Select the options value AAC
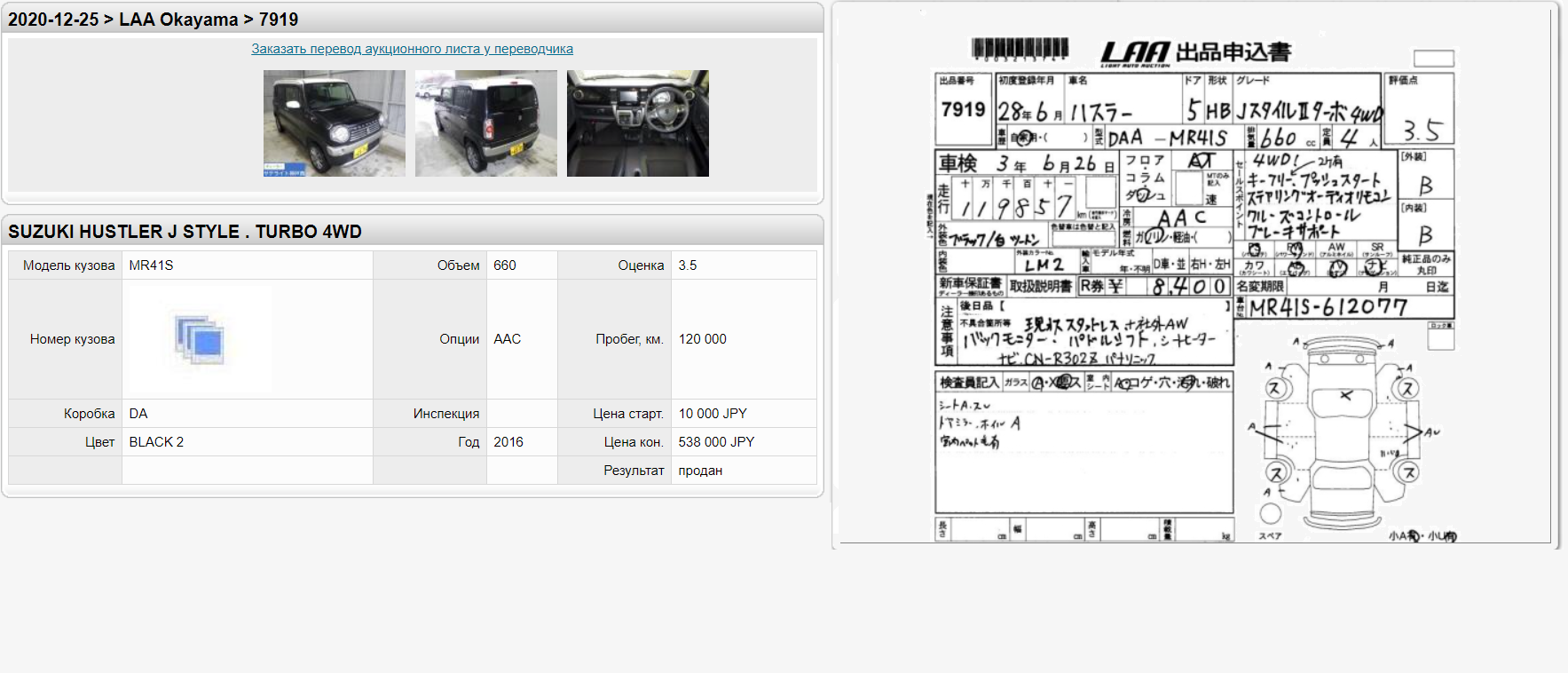 pos(508,339)
